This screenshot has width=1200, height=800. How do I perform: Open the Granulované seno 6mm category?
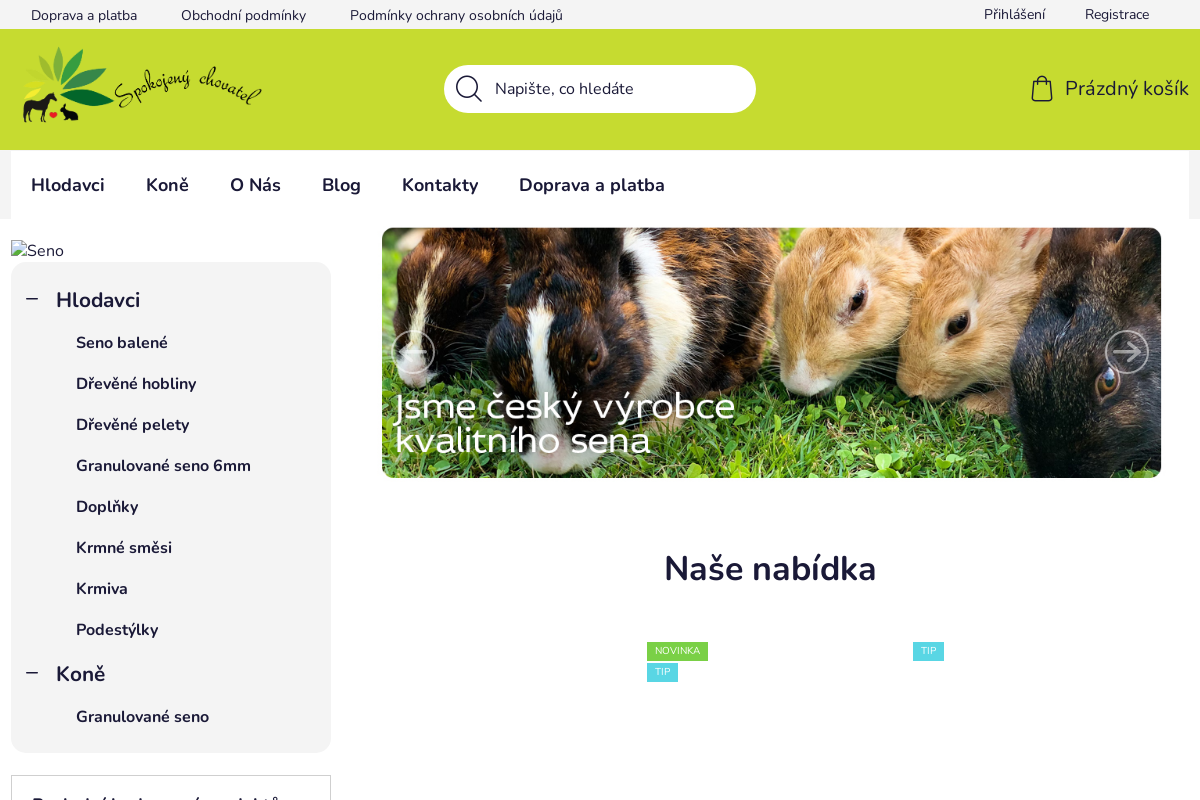pos(163,465)
